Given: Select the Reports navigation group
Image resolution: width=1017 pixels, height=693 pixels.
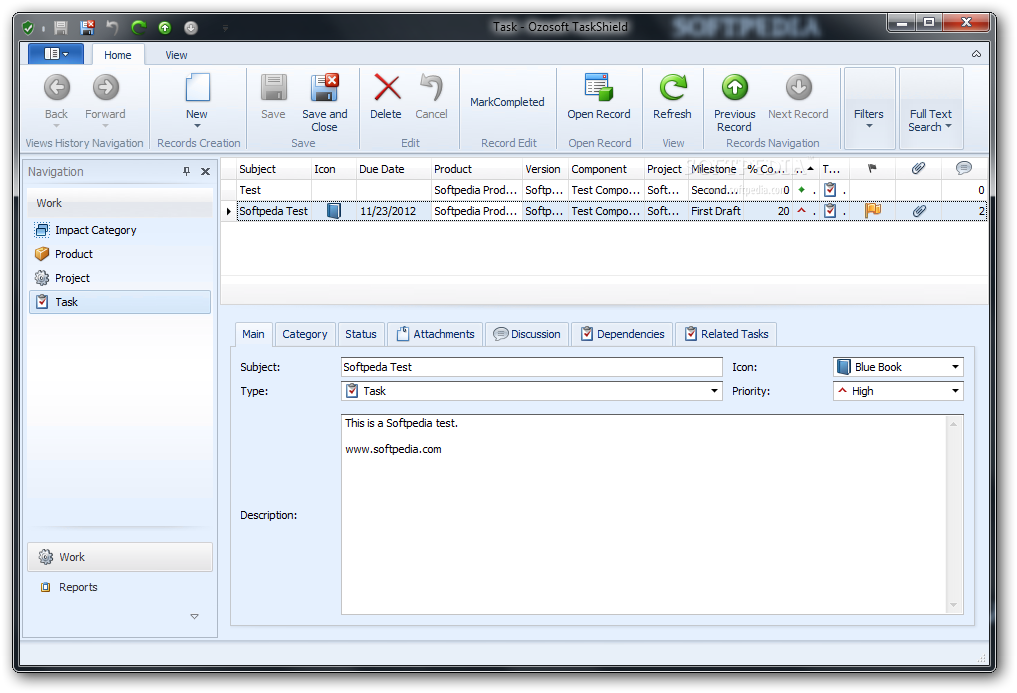Looking at the screenshot, I should (x=120, y=587).
